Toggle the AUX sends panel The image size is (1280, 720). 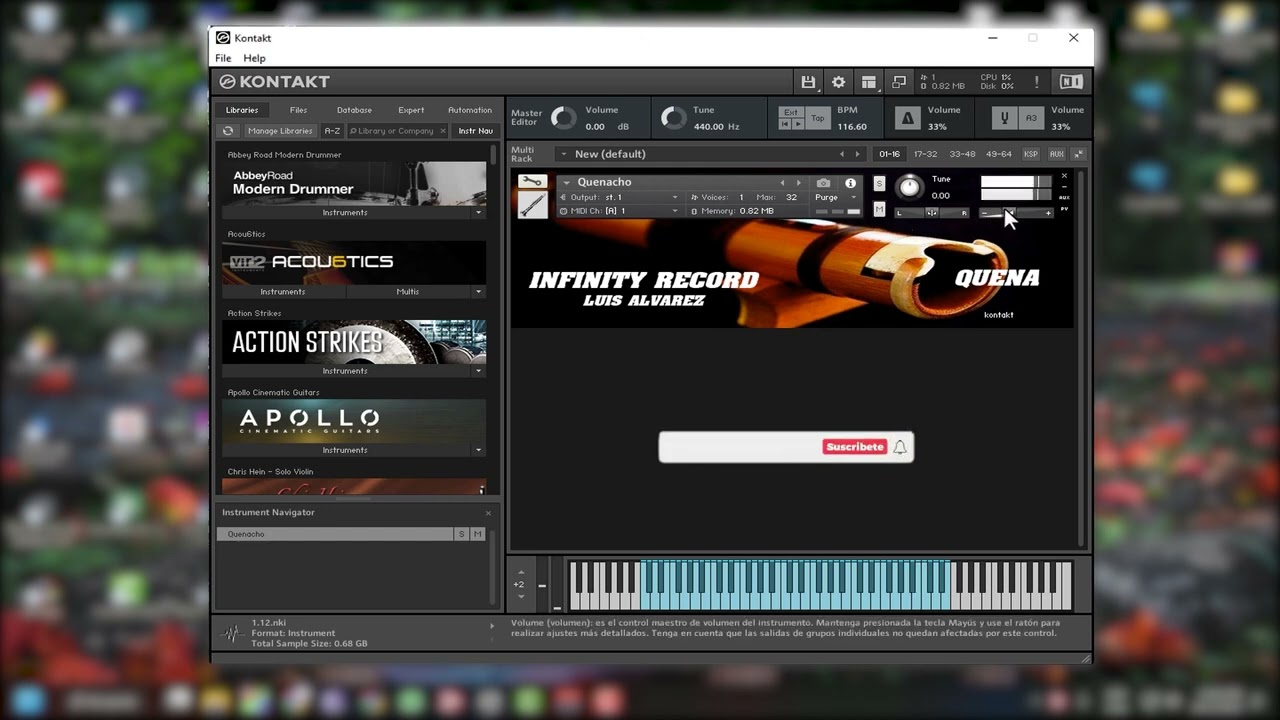1056,154
